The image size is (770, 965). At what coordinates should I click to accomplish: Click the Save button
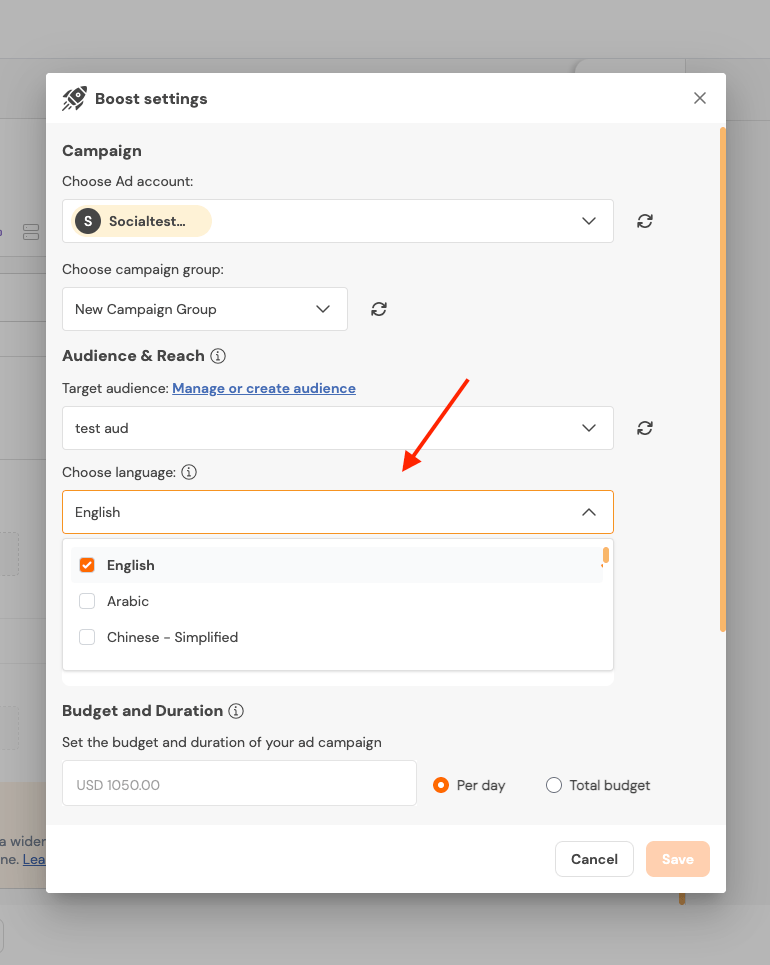678,859
